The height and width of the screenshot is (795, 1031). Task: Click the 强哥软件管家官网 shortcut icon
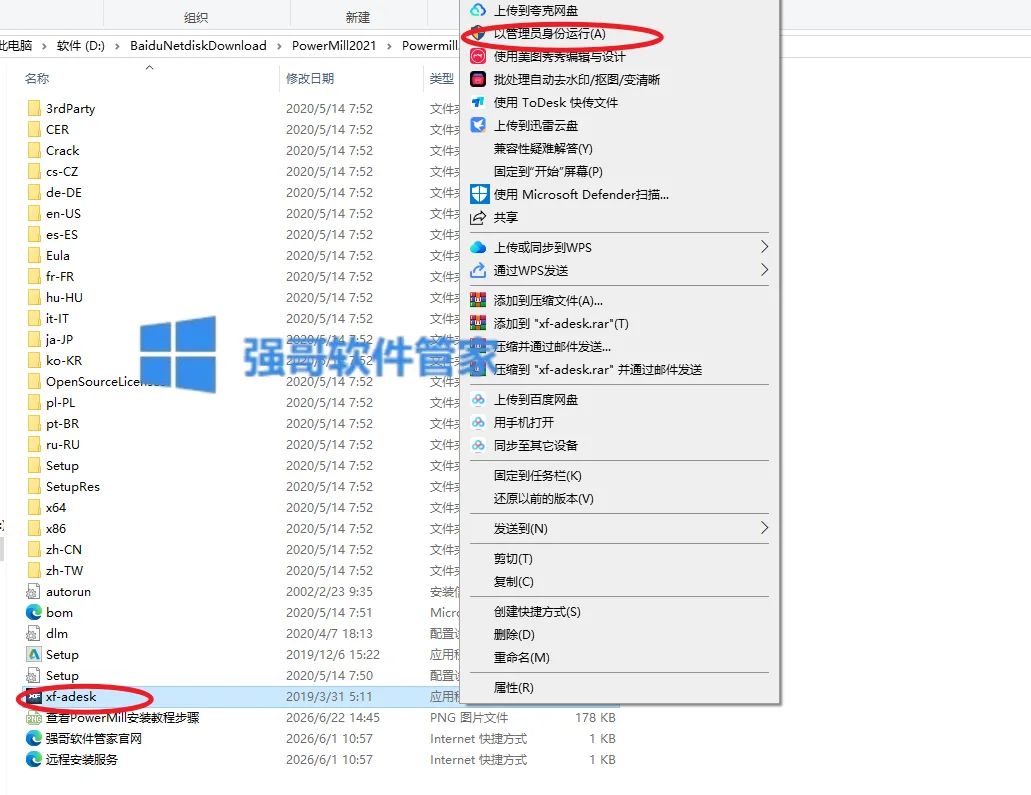[34, 738]
